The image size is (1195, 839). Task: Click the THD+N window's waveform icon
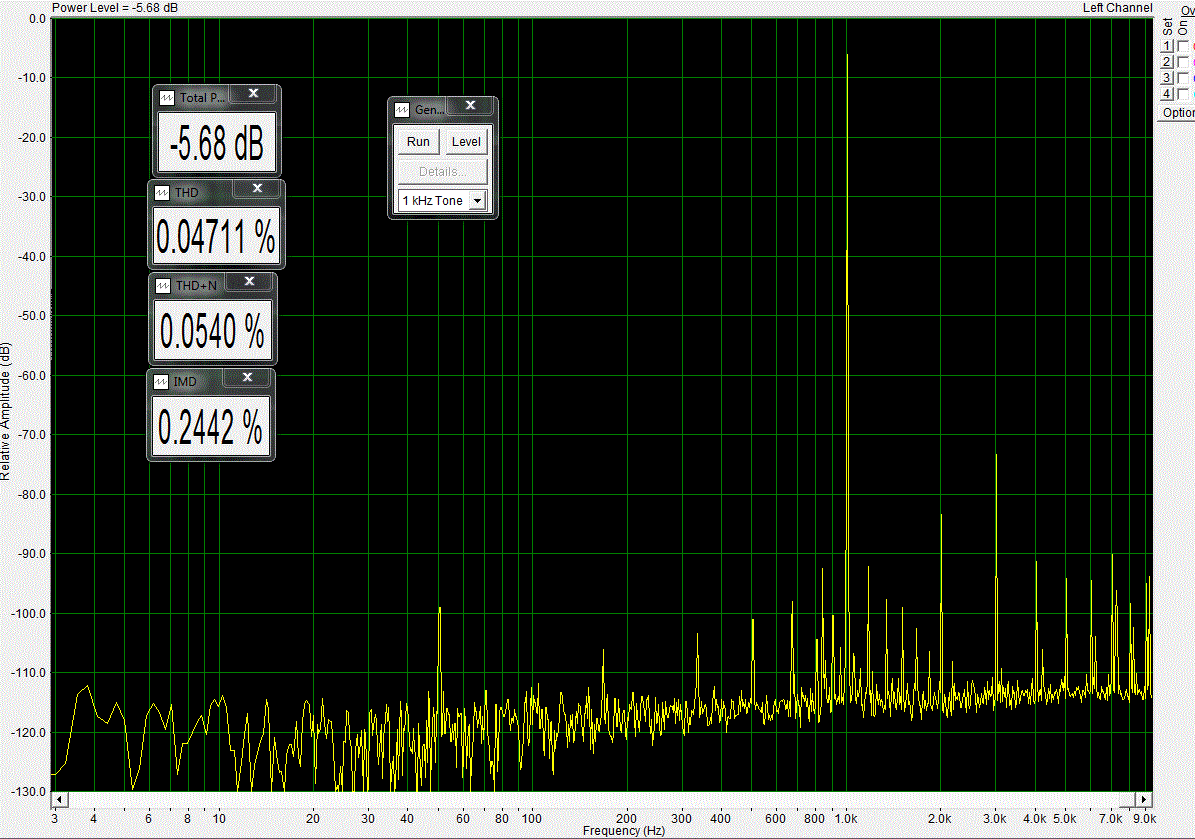162,286
